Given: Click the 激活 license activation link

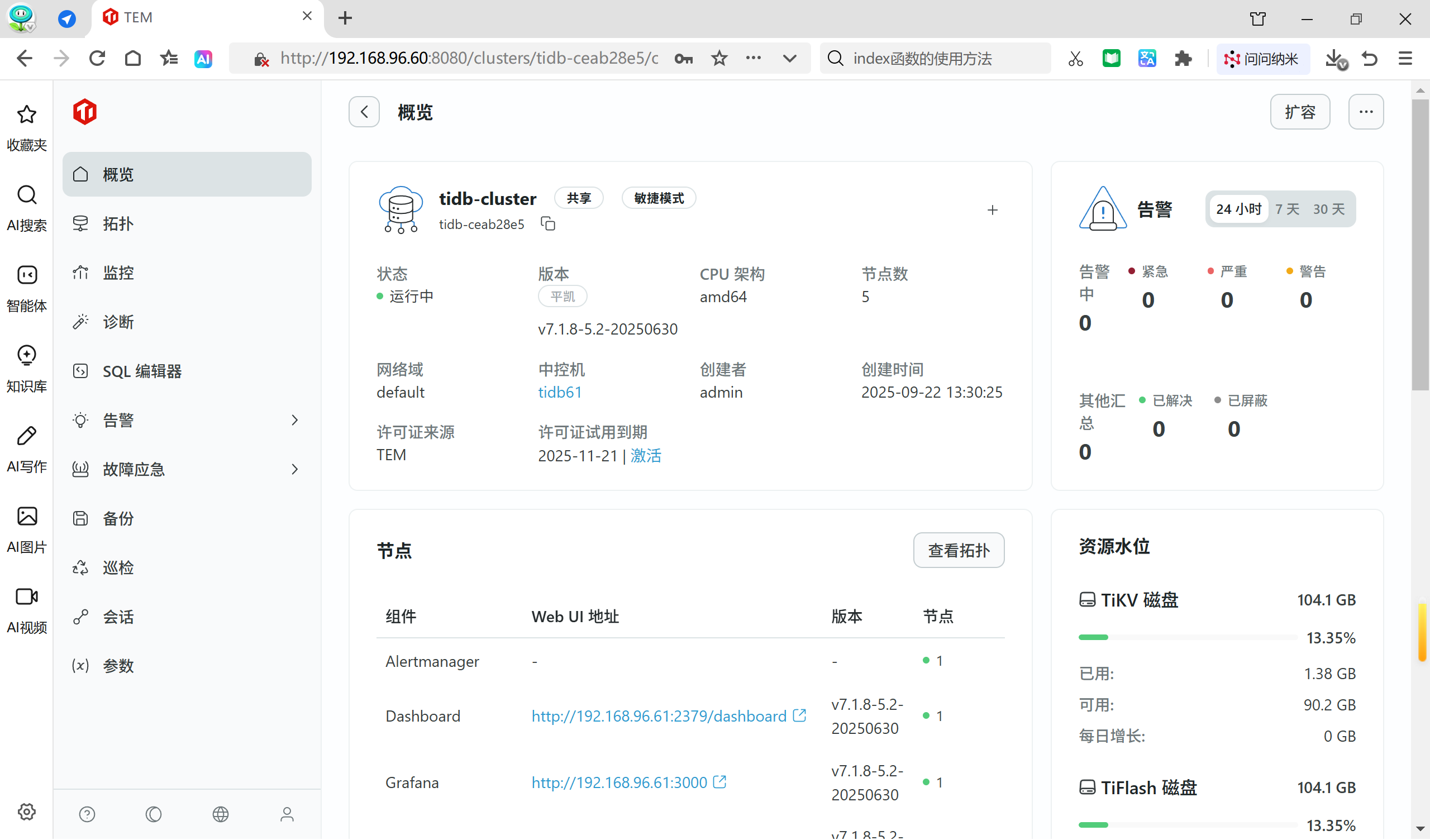Looking at the screenshot, I should pyautogui.click(x=646, y=456).
